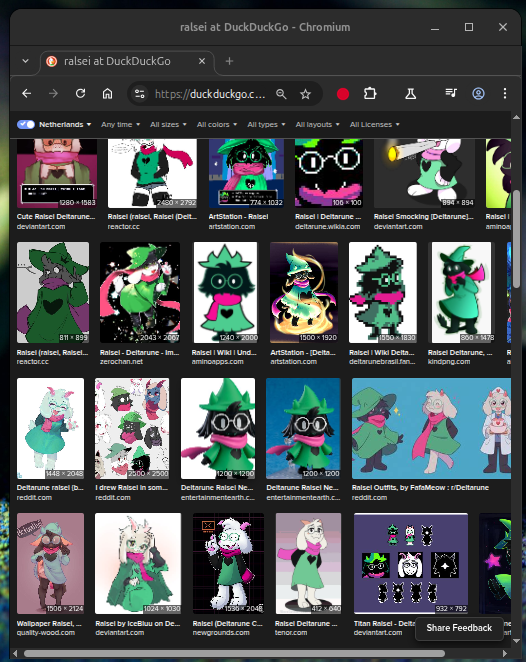
Task: Open the tab search chevron
Action: [x=25, y=61]
